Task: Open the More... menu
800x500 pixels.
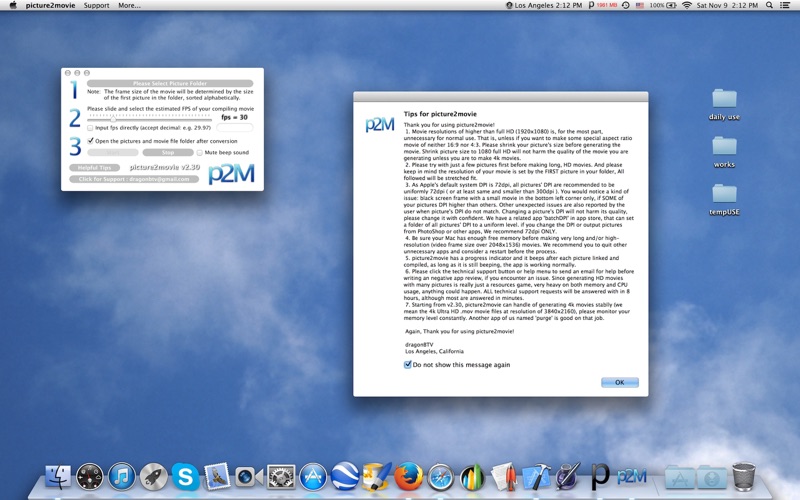Action: click(x=130, y=5)
